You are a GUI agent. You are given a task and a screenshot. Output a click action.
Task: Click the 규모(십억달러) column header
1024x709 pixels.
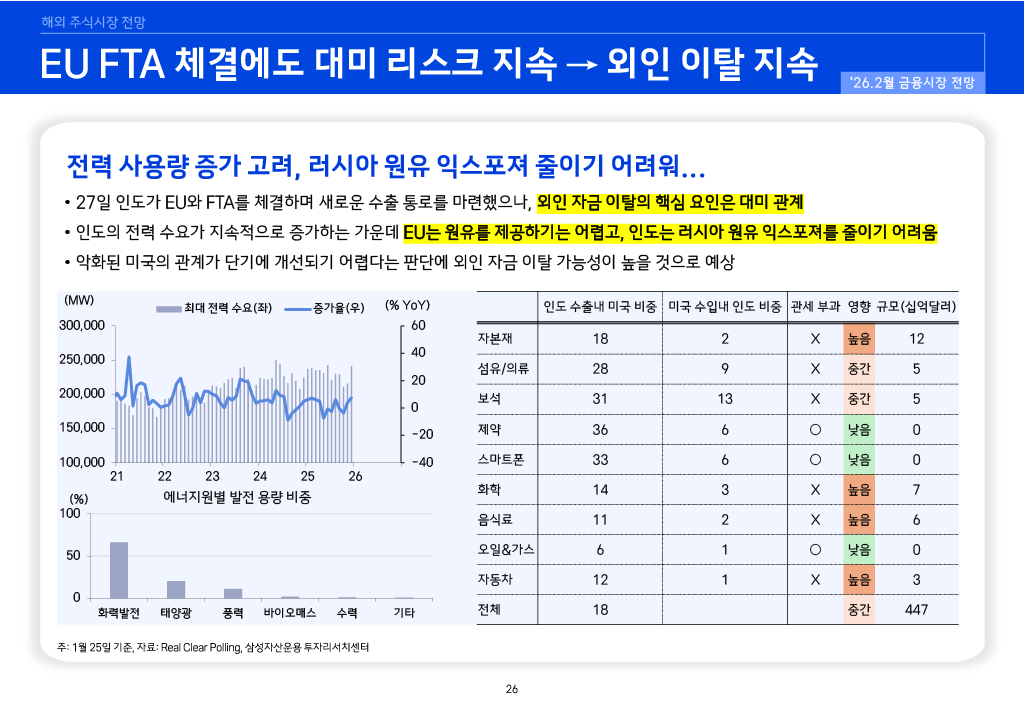coord(917,306)
